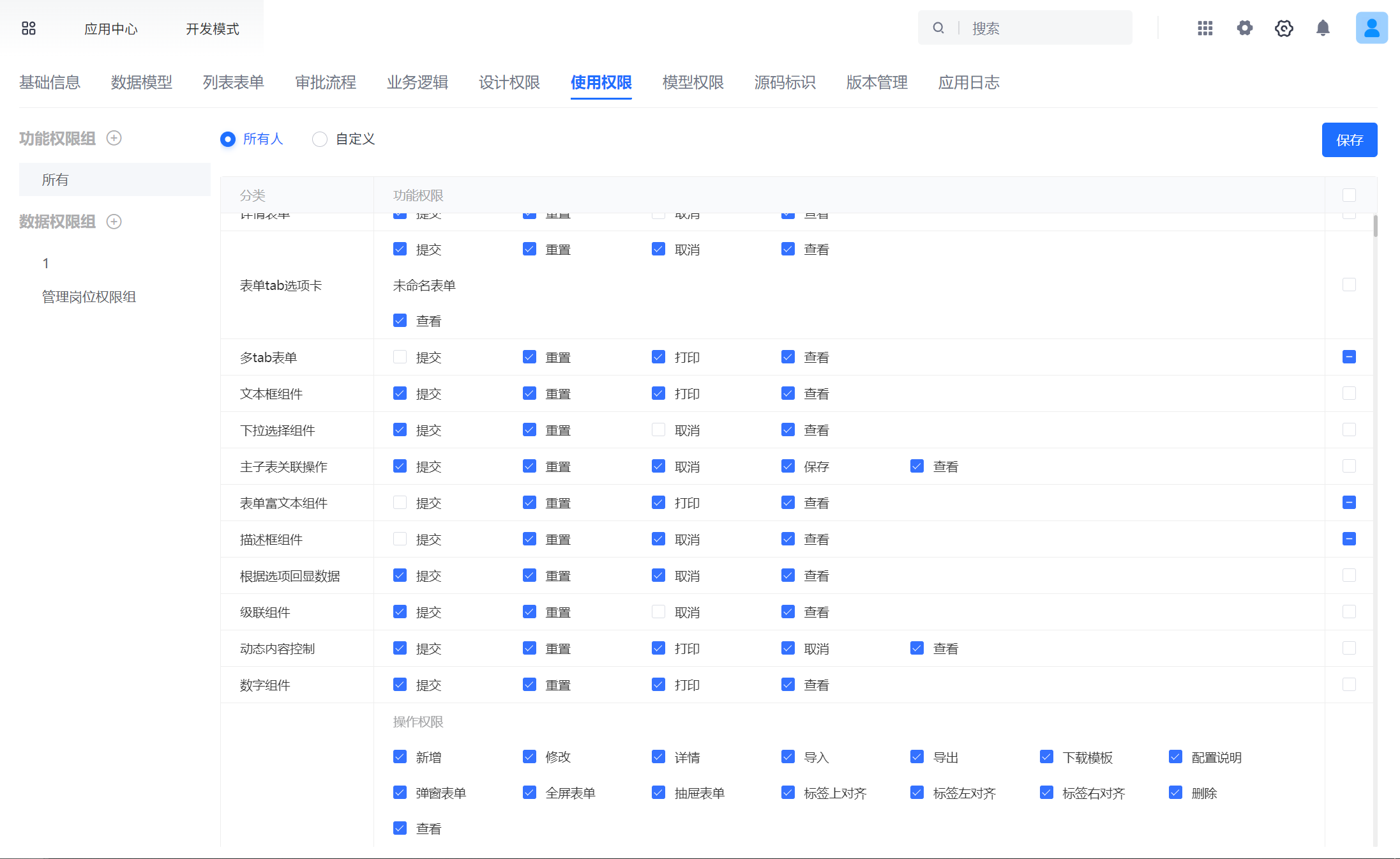The image size is (1400, 859).
Task: Uncheck the 删除 operation permission
Action: click(1176, 793)
